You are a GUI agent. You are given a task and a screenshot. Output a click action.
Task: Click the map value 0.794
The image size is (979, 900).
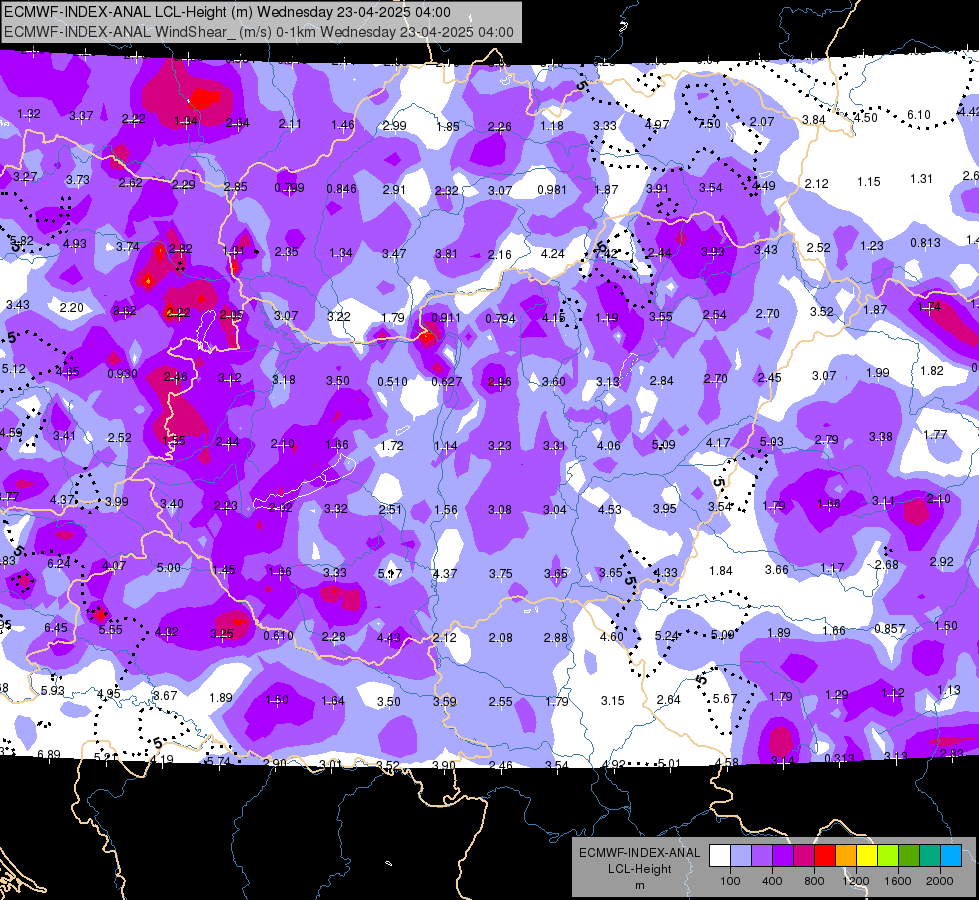pos(500,319)
